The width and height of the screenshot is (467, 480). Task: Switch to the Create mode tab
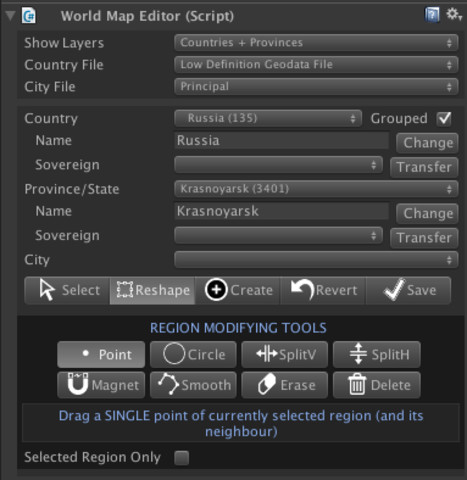(x=238, y=290)
